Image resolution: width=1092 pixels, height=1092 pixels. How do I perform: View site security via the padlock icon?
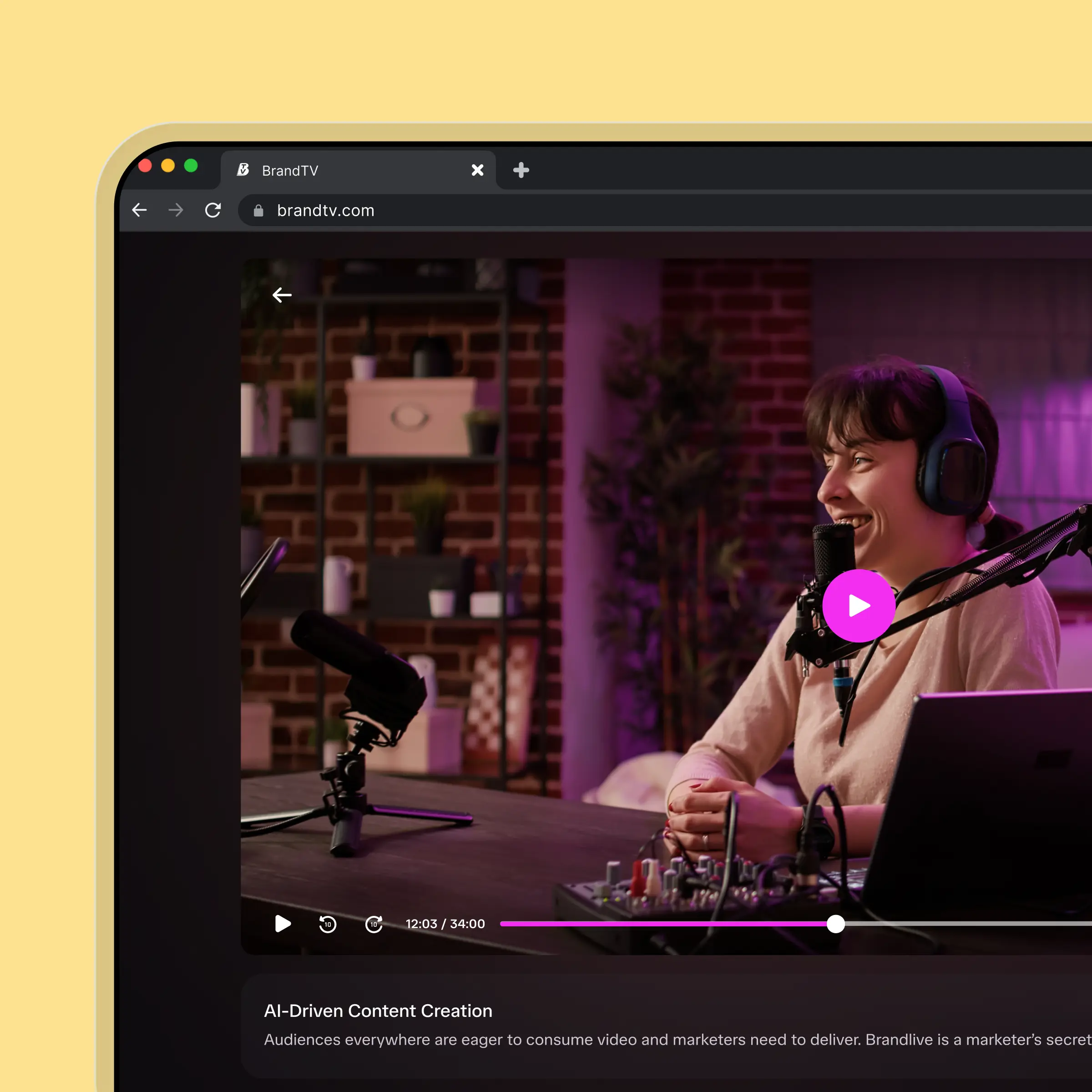tap(258, 210)
